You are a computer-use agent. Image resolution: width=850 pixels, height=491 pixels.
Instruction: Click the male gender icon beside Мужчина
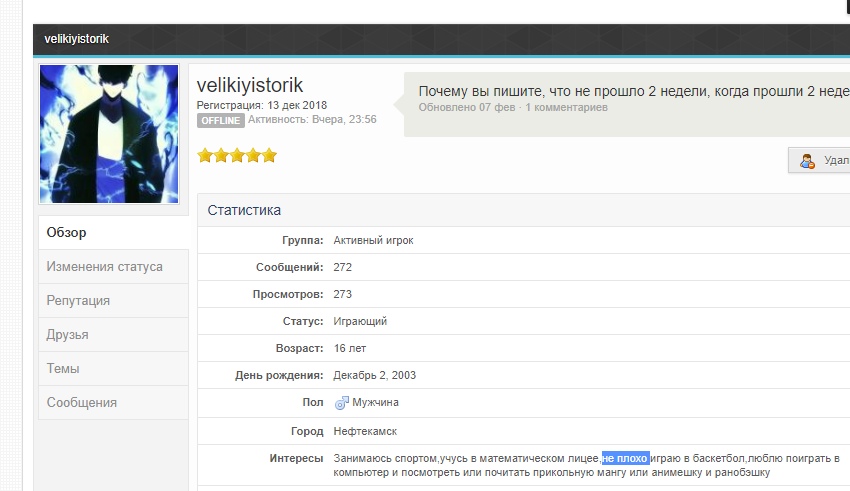point(342,403)
